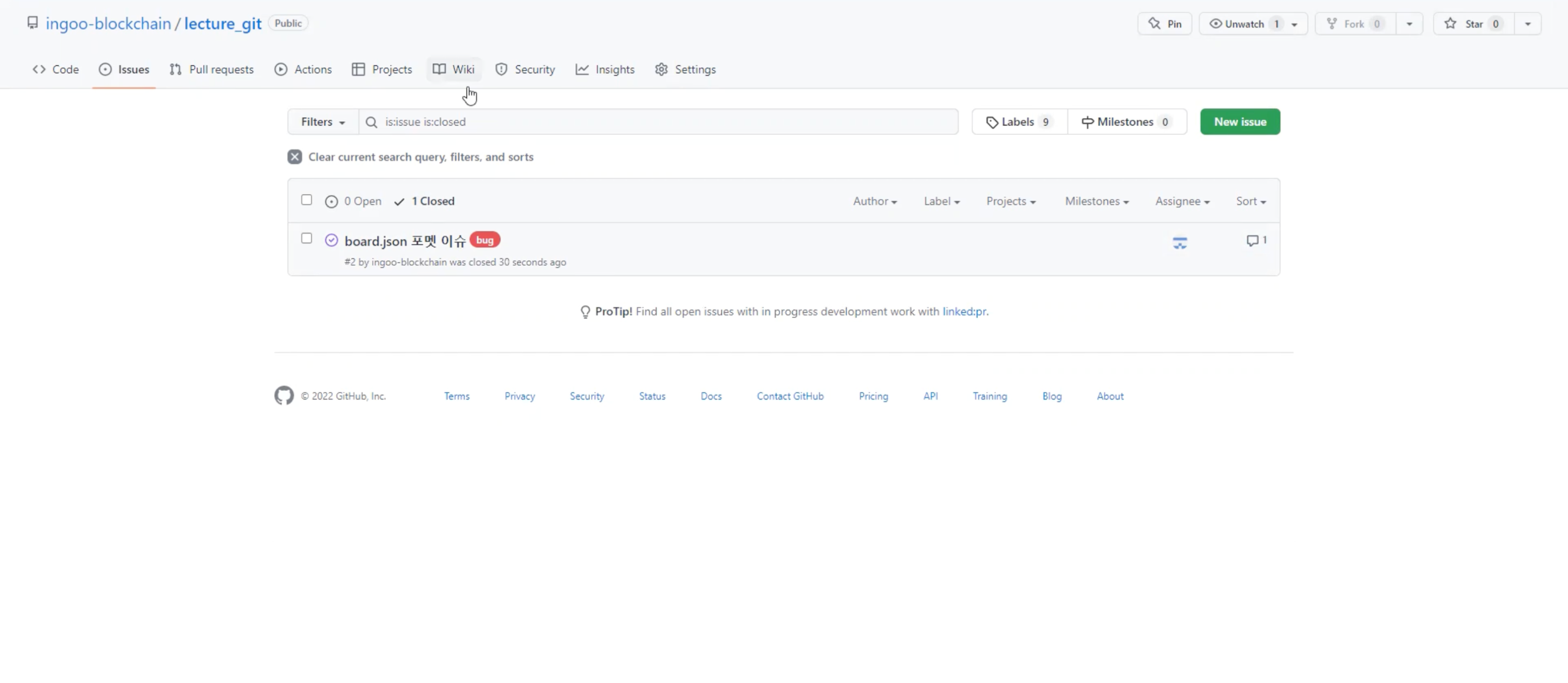Create a New issue

[x=1239, y=122]
